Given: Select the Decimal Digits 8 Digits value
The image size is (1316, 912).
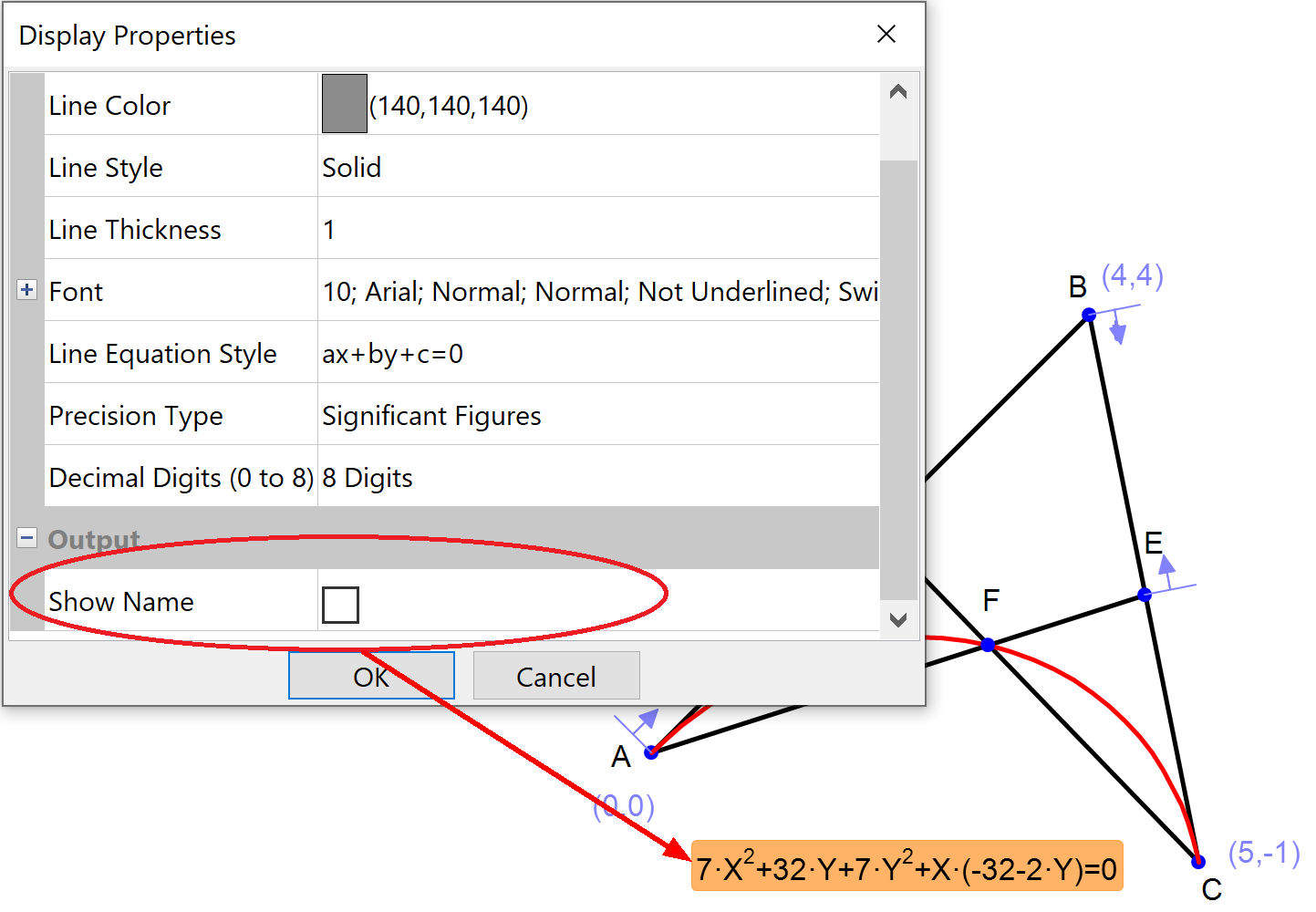Looking at the screenshot, I should click(368, 478).
